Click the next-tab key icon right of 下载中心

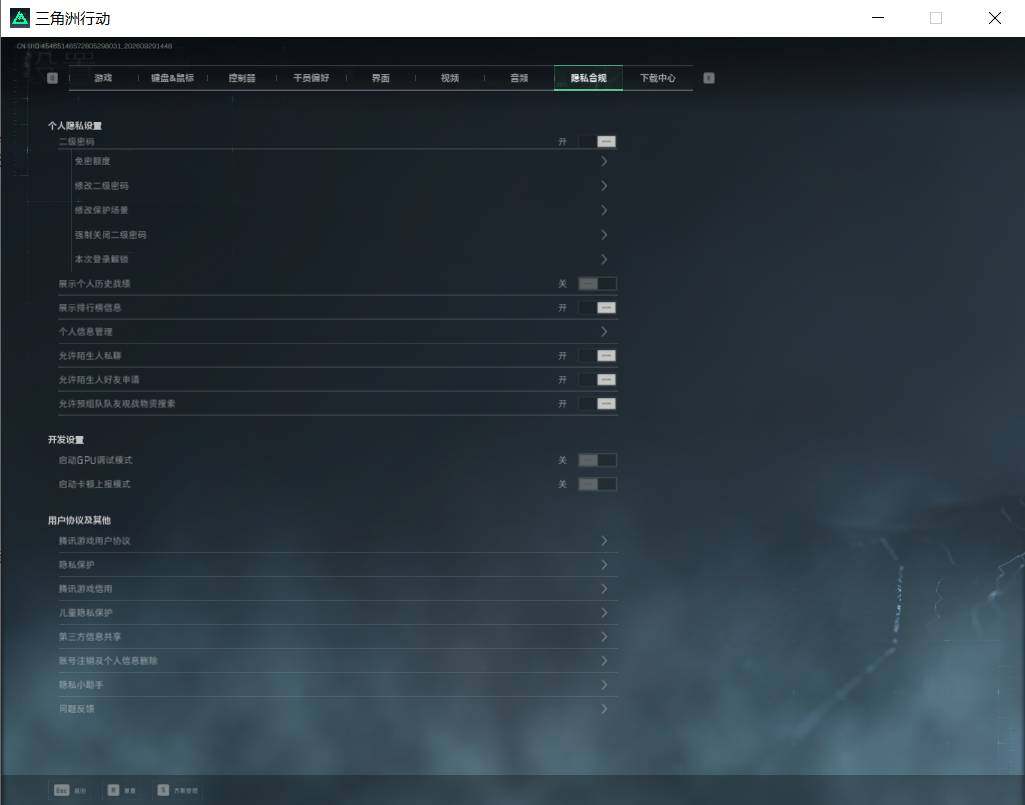tap(709, 78)
